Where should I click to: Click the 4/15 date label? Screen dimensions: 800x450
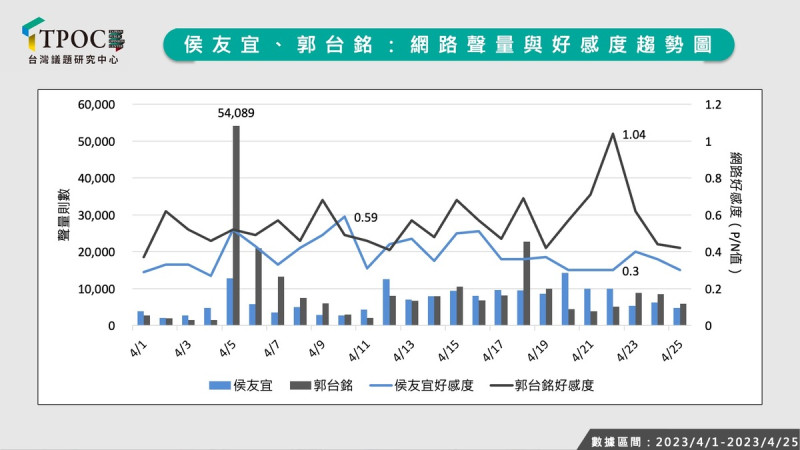click(x=448, y=351)
